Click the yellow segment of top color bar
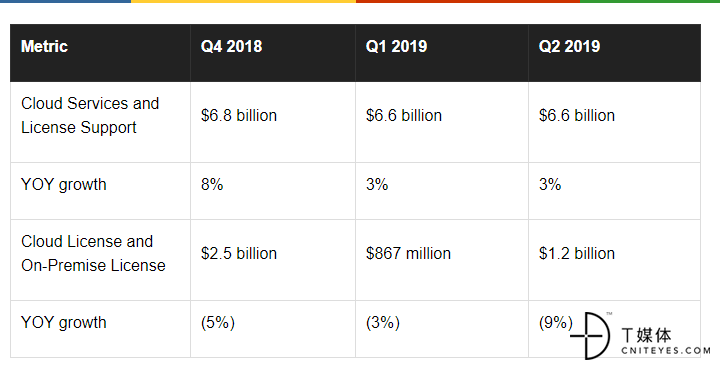Image resolution: width=720 pixels, height=370 pixels. [243, 1]
